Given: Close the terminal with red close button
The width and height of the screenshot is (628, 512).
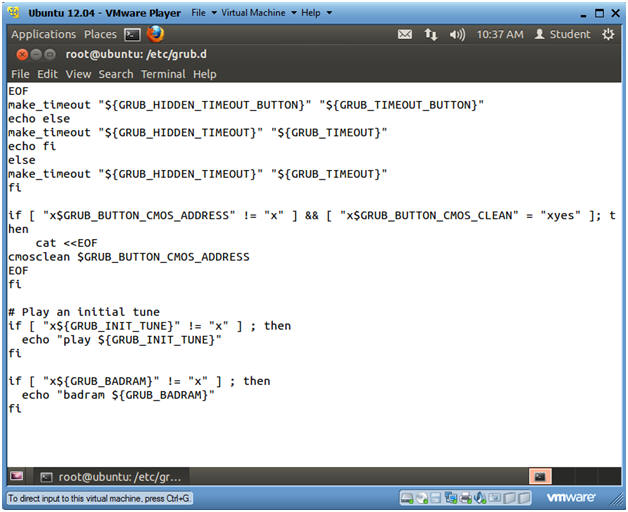Looking at the screenshot, I should click(x=22, y=54).
